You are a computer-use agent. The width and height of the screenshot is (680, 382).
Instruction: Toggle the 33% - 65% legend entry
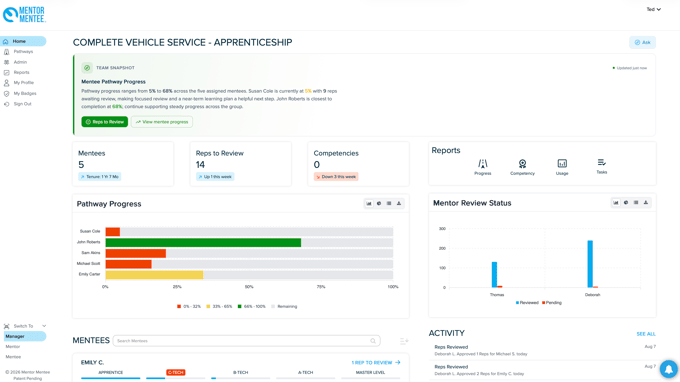(219, 307)
